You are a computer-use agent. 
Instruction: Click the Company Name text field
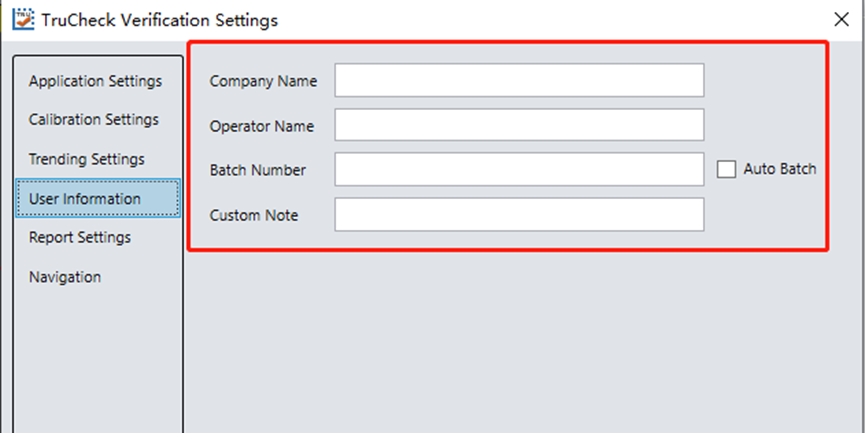519,81
